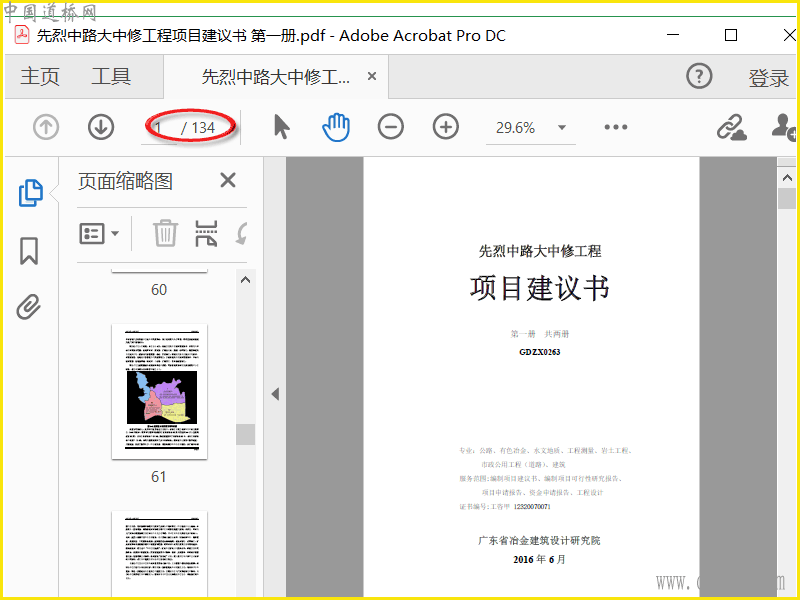Click the total pages text / 134

(198, 128)
